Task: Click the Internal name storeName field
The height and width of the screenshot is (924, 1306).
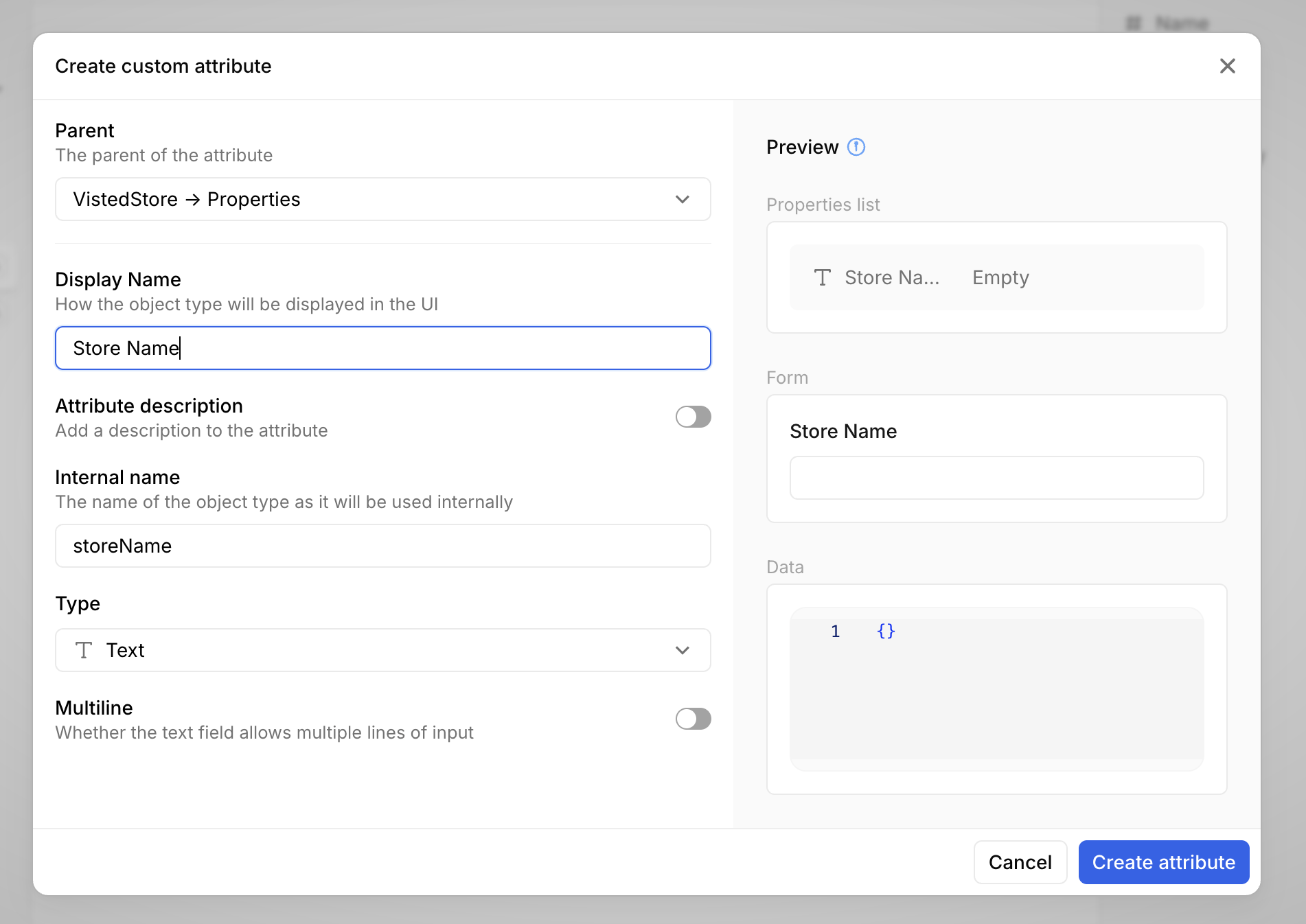Action: click(382, 546)
